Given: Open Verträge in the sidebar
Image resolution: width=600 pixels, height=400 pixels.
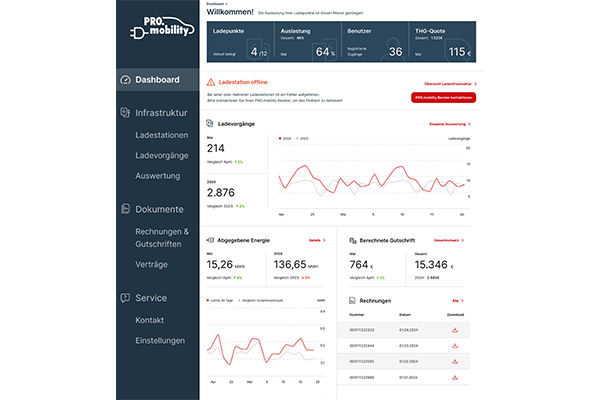Looking at the screenshot, I should coord(152,264).
